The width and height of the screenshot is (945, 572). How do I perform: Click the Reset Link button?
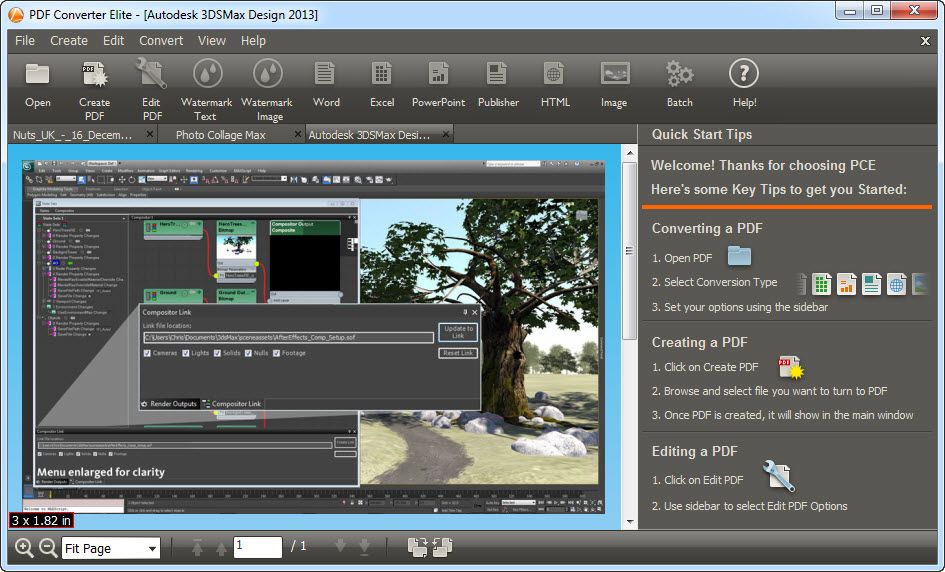(458, 353)
